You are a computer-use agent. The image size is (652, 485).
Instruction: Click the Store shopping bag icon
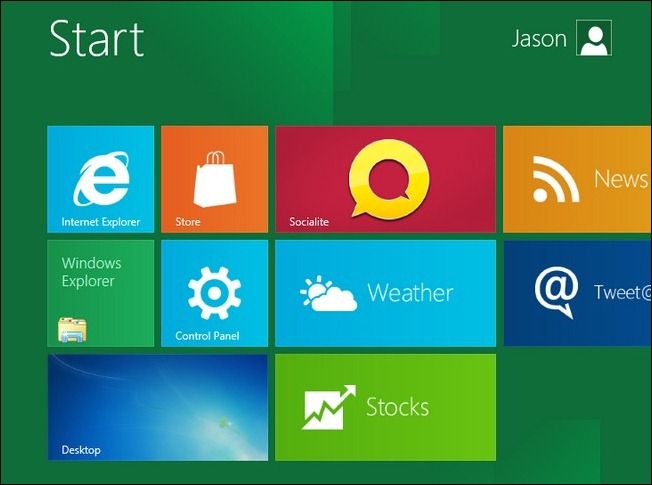pyautogui.click(x=215, y=179)
